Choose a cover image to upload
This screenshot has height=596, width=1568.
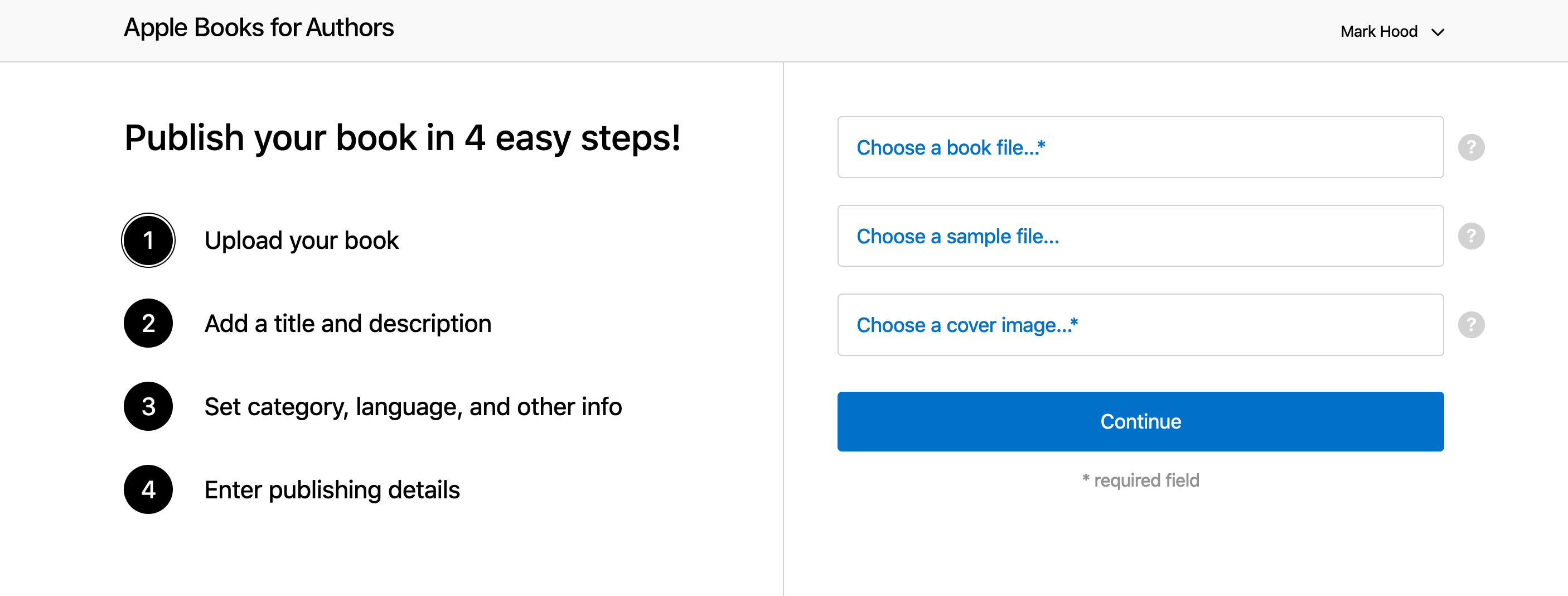click(967, 325)
